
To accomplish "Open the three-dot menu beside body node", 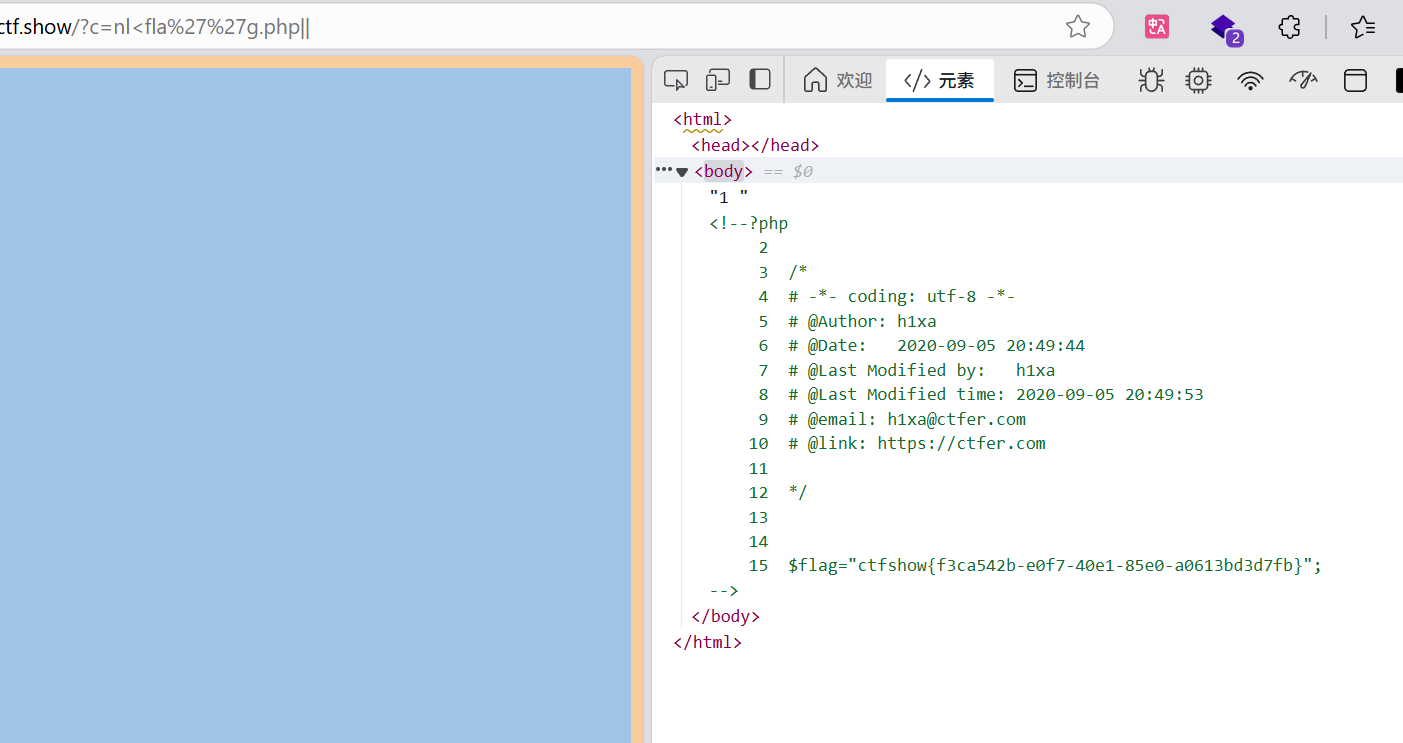I will point(663,170).
